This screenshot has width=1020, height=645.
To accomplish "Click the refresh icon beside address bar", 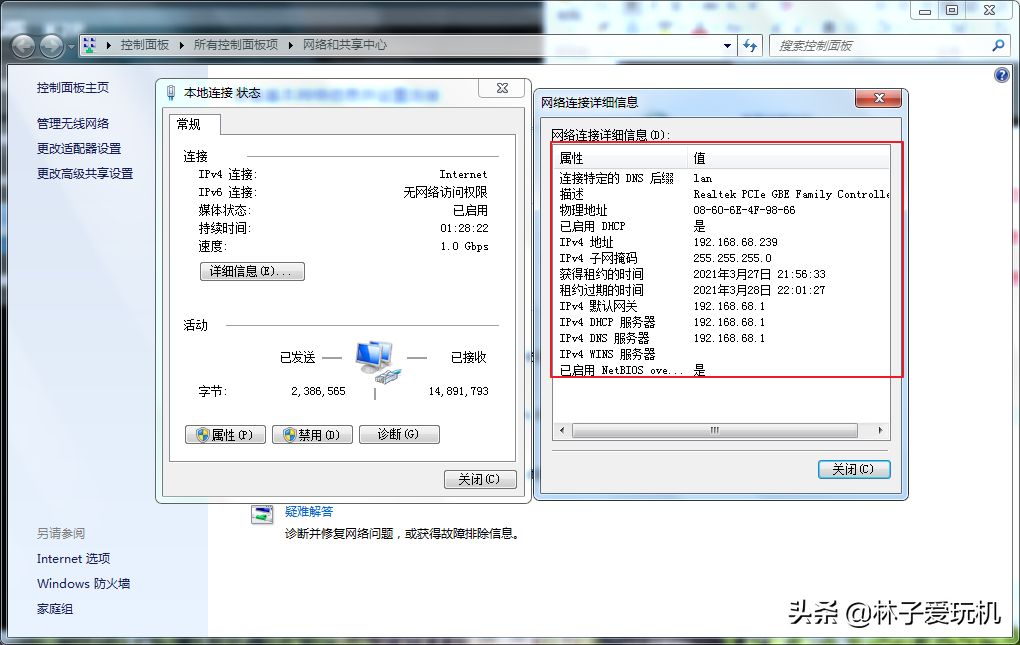I will [750, 45].
